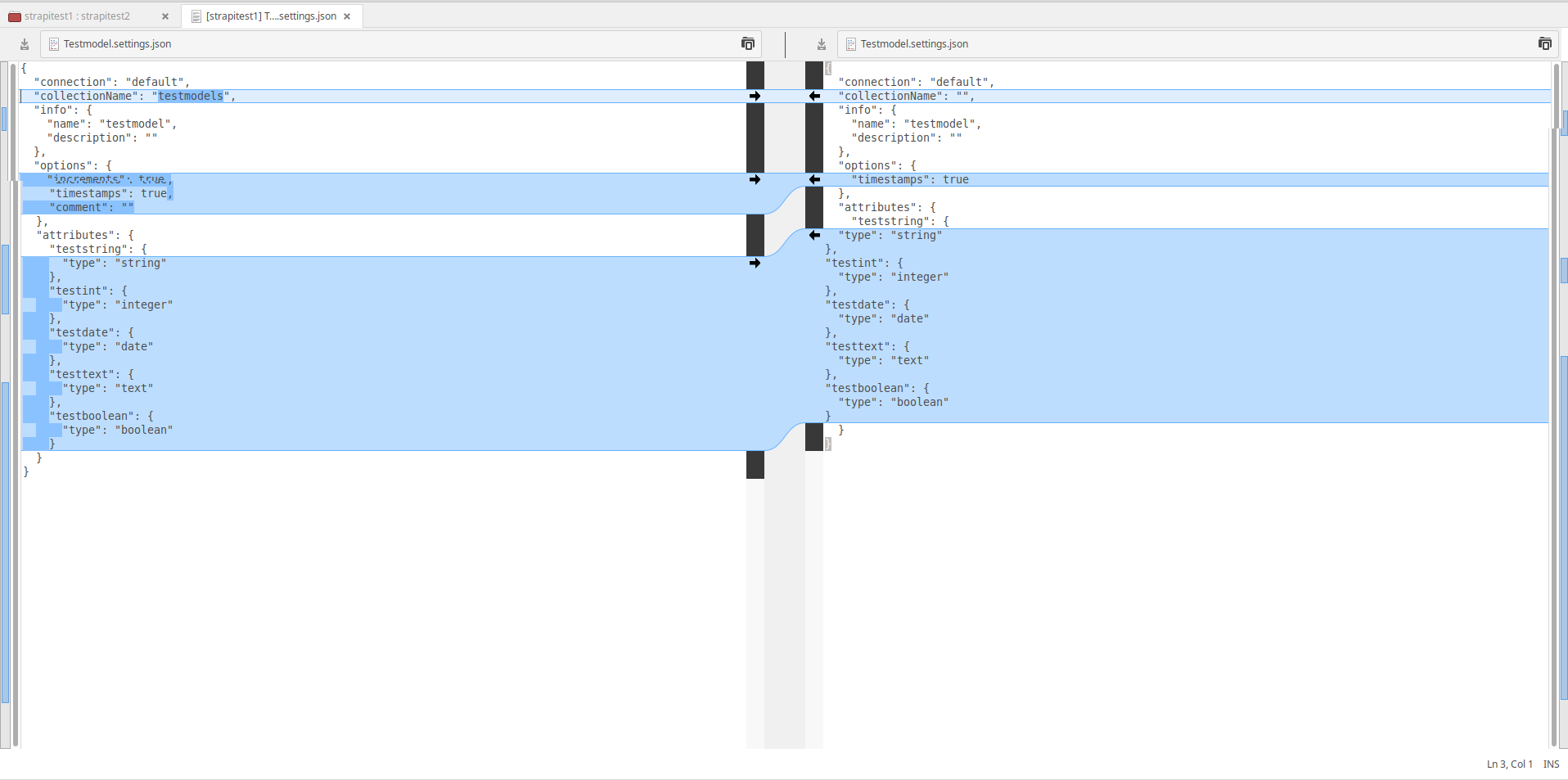Push the timestamps chunk to the right pane

[755, 180]
